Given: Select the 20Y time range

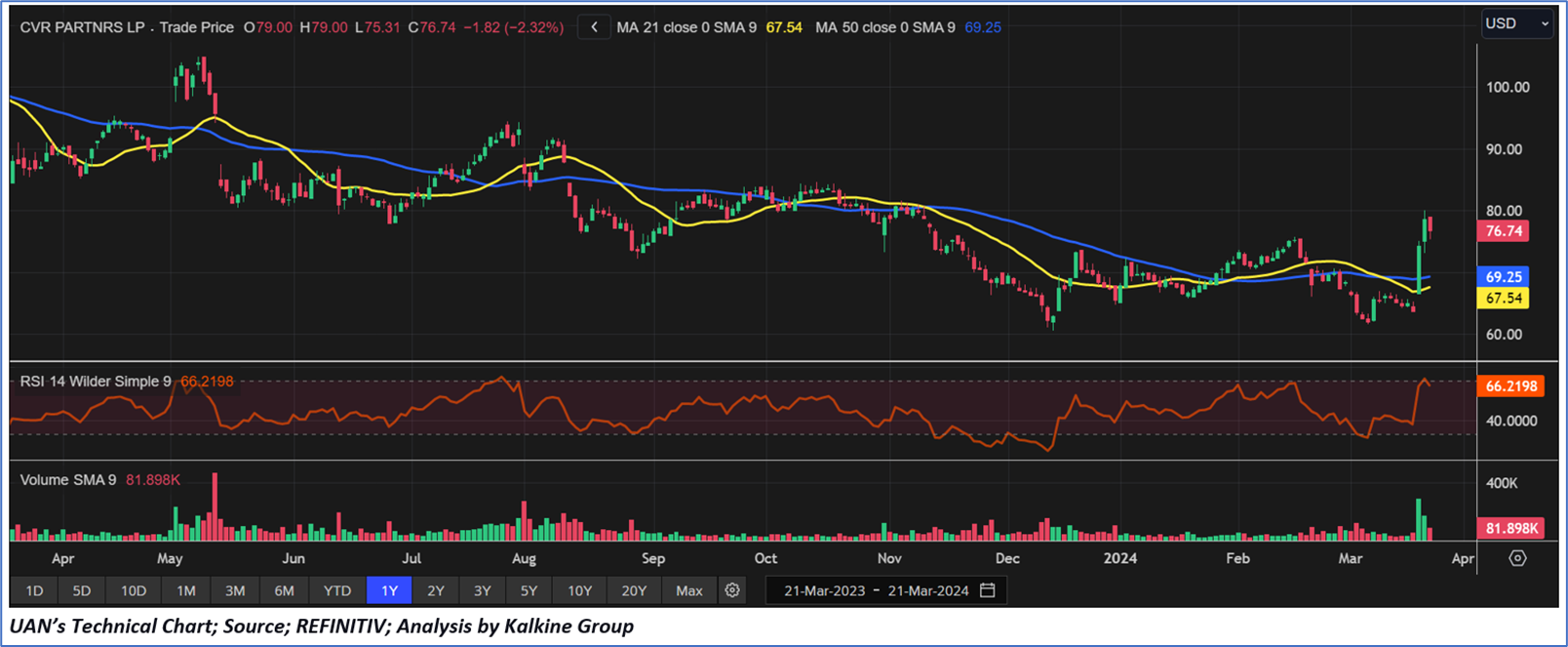Looking at the screenshot, I should [x=634, y=590].
